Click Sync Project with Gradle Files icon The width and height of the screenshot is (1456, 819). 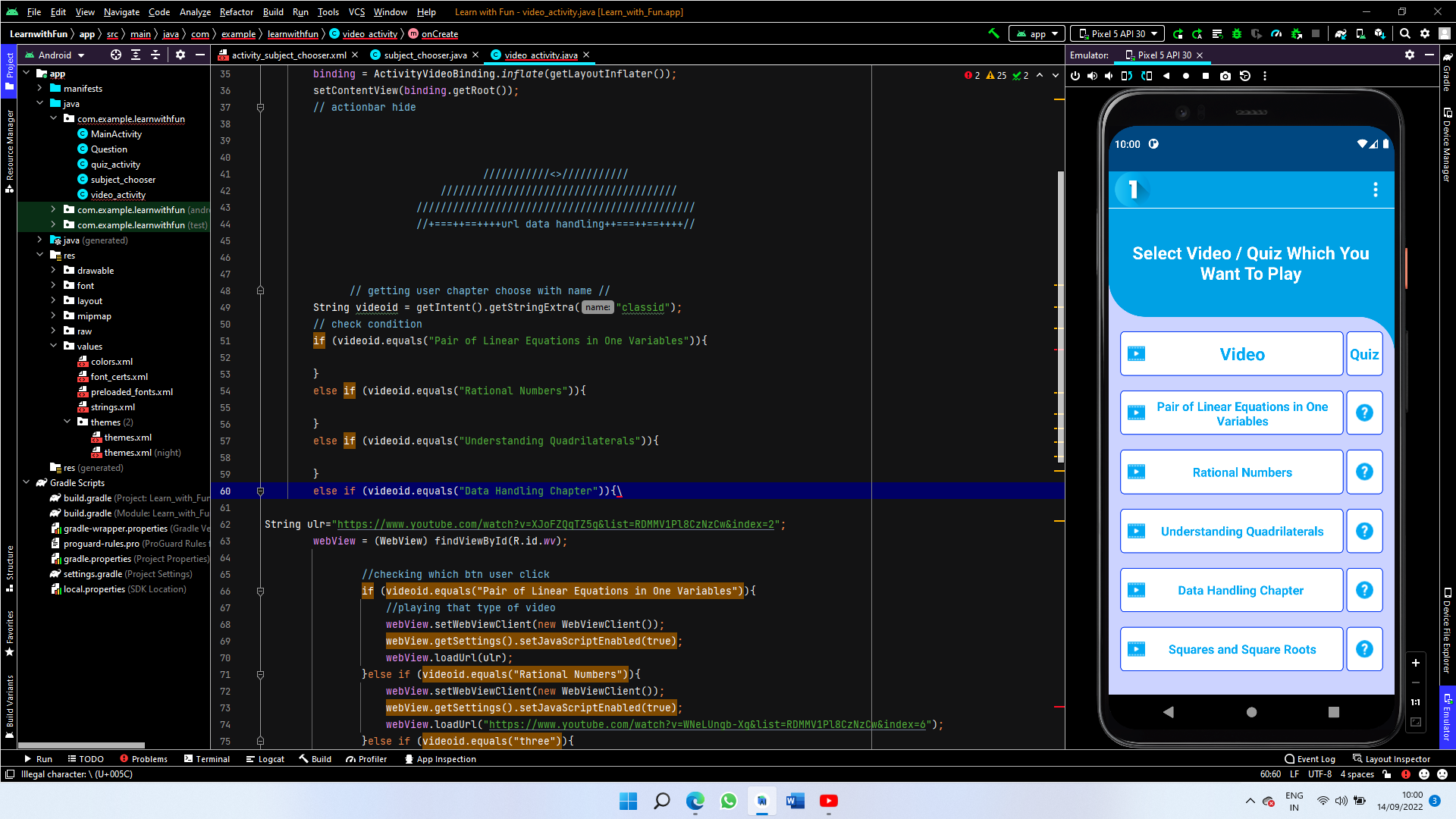tap(1341, 33)
